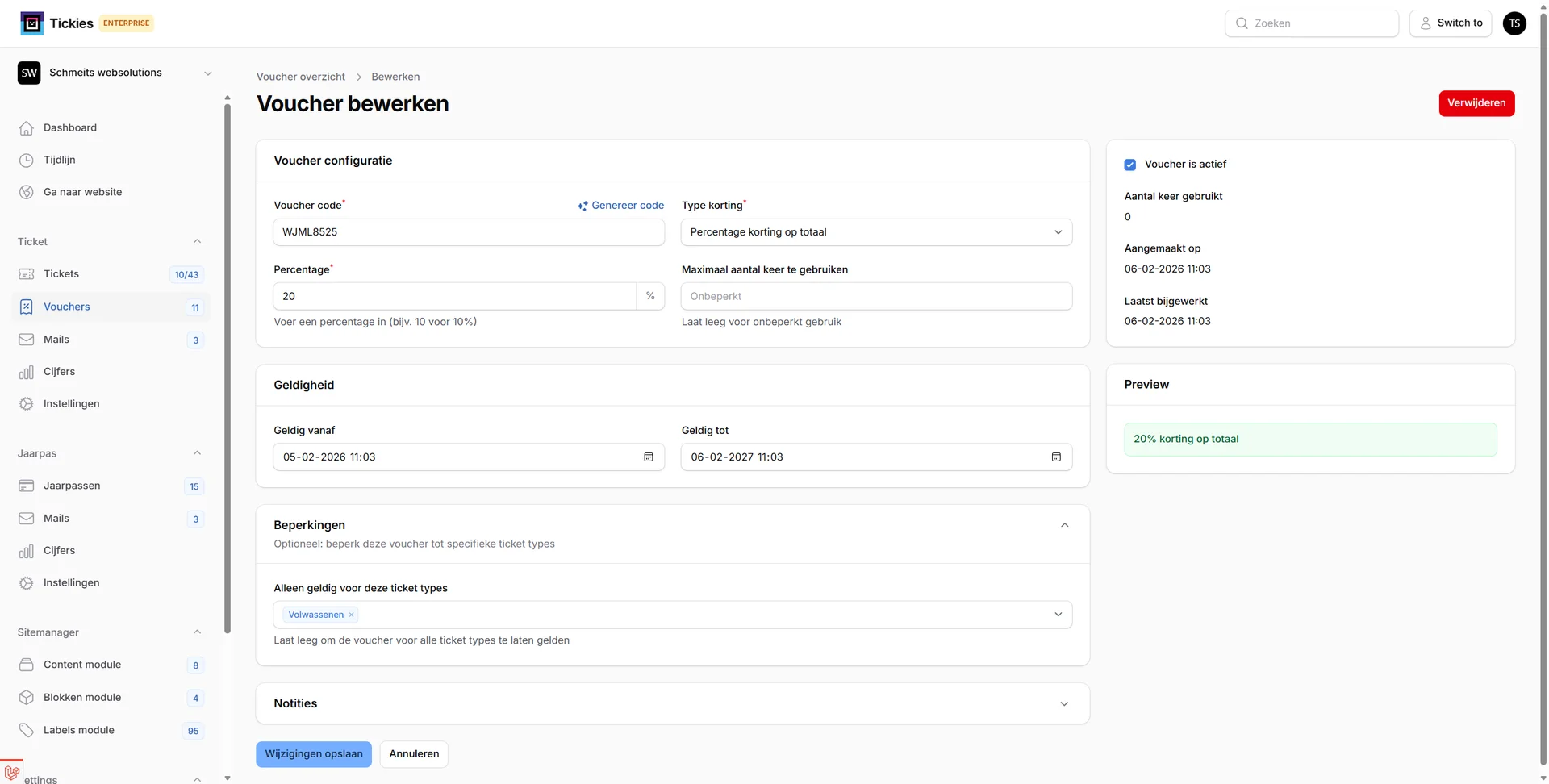This screenshot has width=1549, height=784.
Task: Collapse the Ticket sidebar group
Action: [x=197, y=242]
